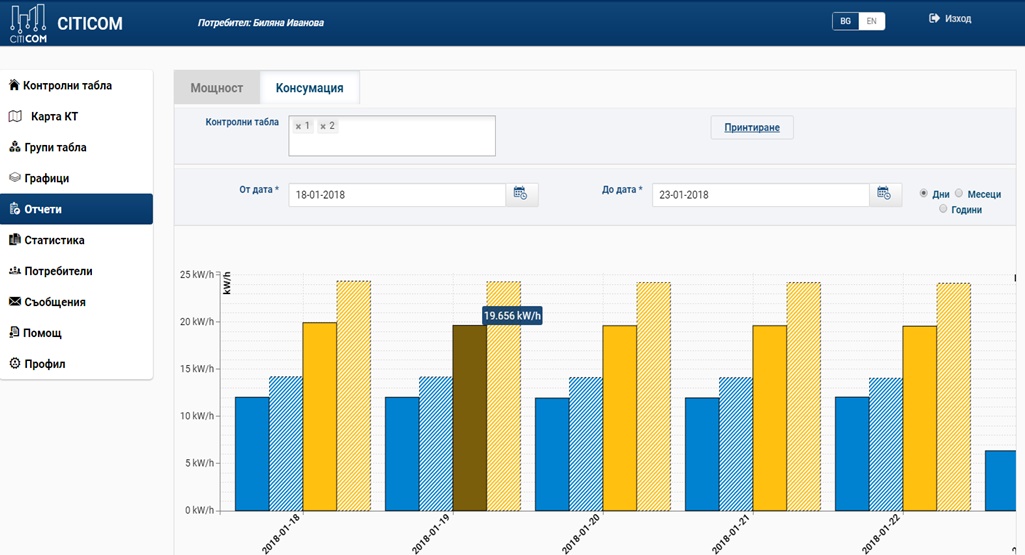This screenshot has height=555, width=1025.
Task: Remove tag 1 from Контролни табла
Action: point(298,126)
